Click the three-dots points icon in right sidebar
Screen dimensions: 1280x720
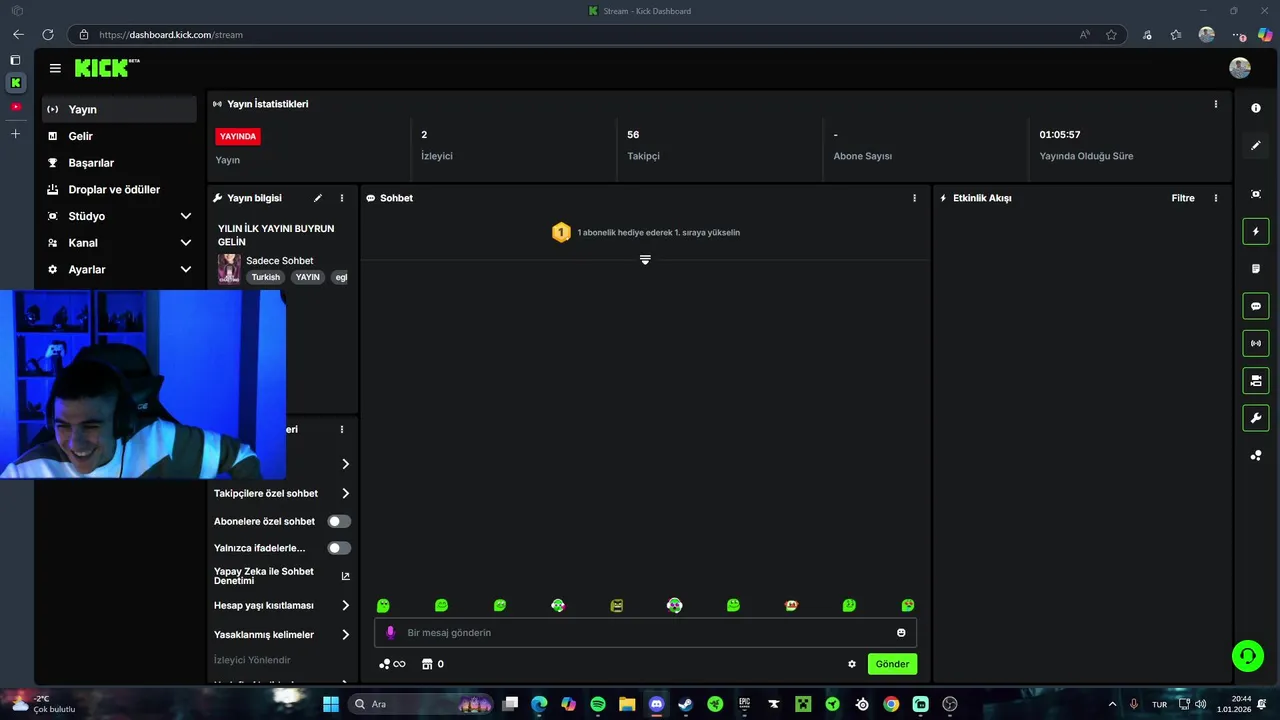pyautogui.click(x=1256, y=455)
